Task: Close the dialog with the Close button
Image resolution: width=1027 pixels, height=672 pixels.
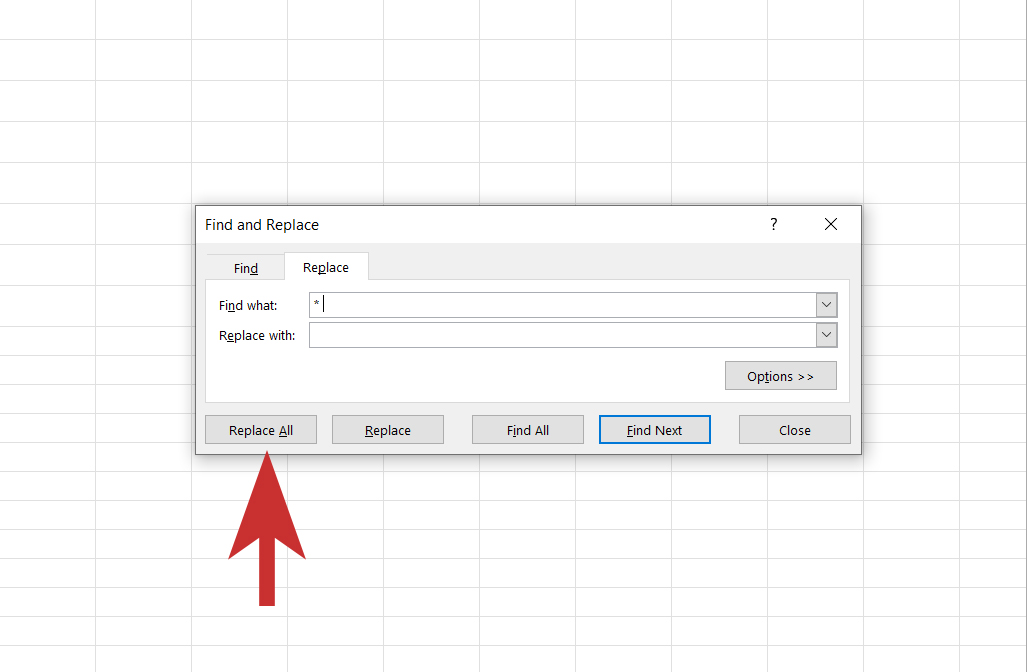Action: 794,430
